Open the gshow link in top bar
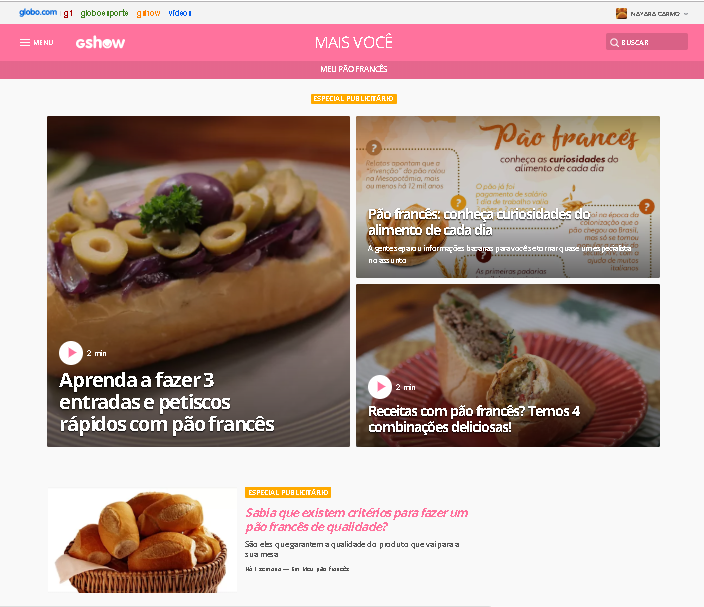The height and width of the screenshot is (607, 704). coord(148,13)
